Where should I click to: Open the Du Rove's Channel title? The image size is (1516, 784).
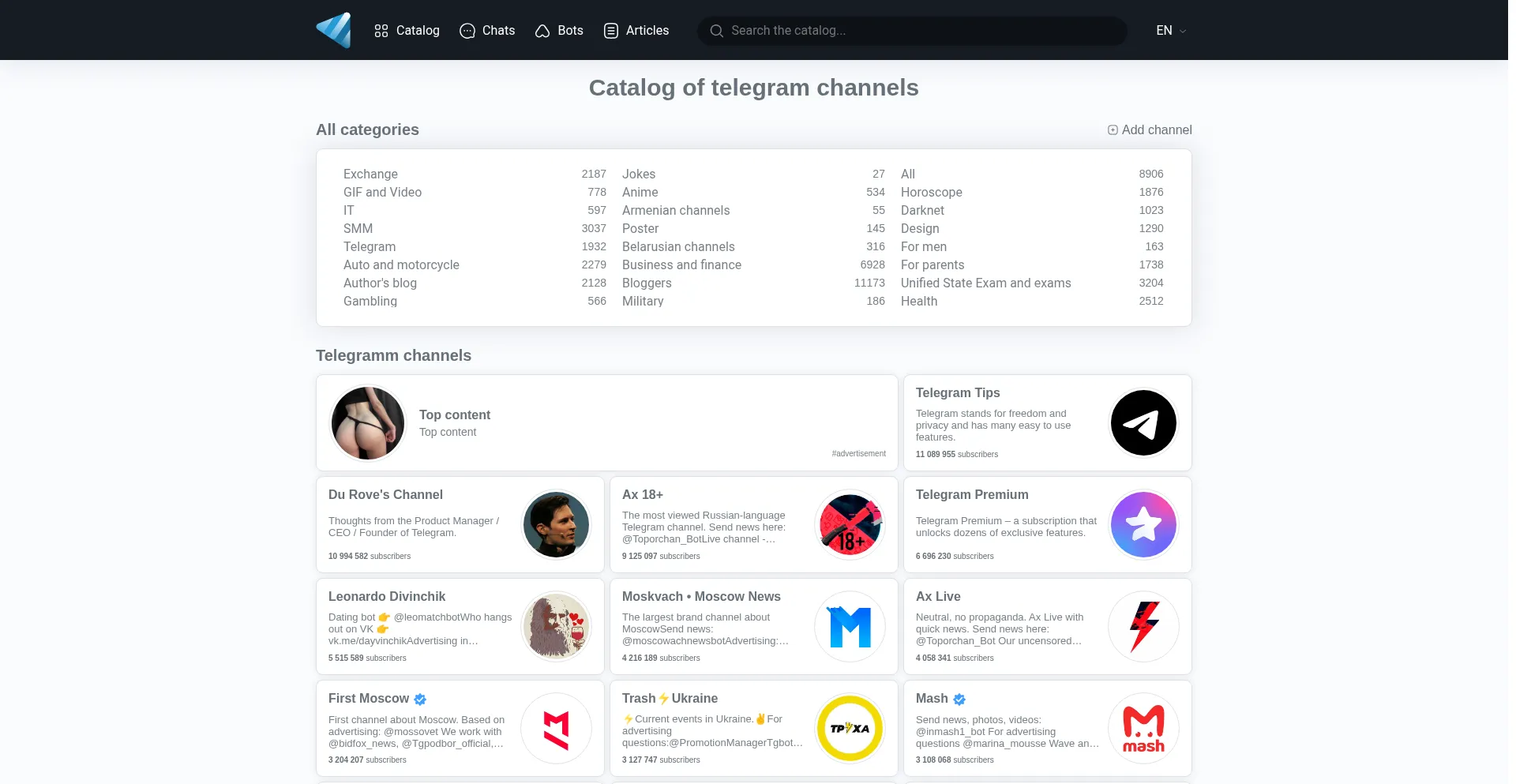tap(385, 495)
